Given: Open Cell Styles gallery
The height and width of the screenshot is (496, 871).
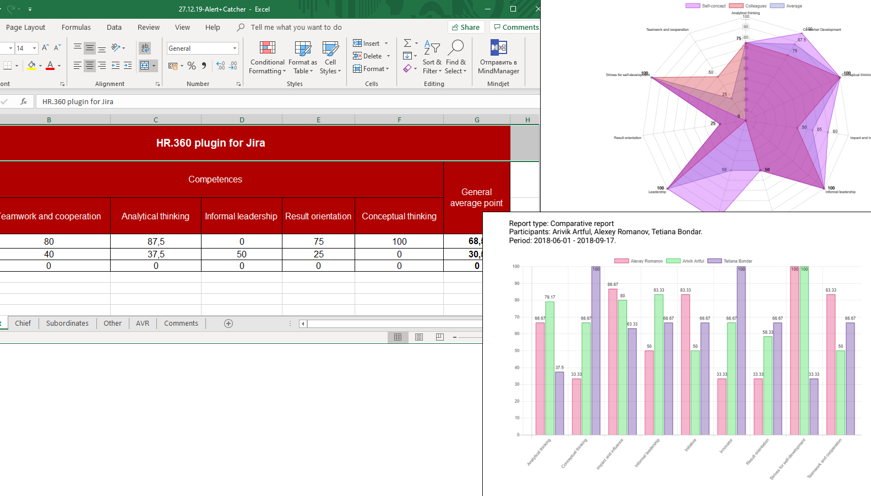Looking at the screenshot, I should click(x=330, y=57).
